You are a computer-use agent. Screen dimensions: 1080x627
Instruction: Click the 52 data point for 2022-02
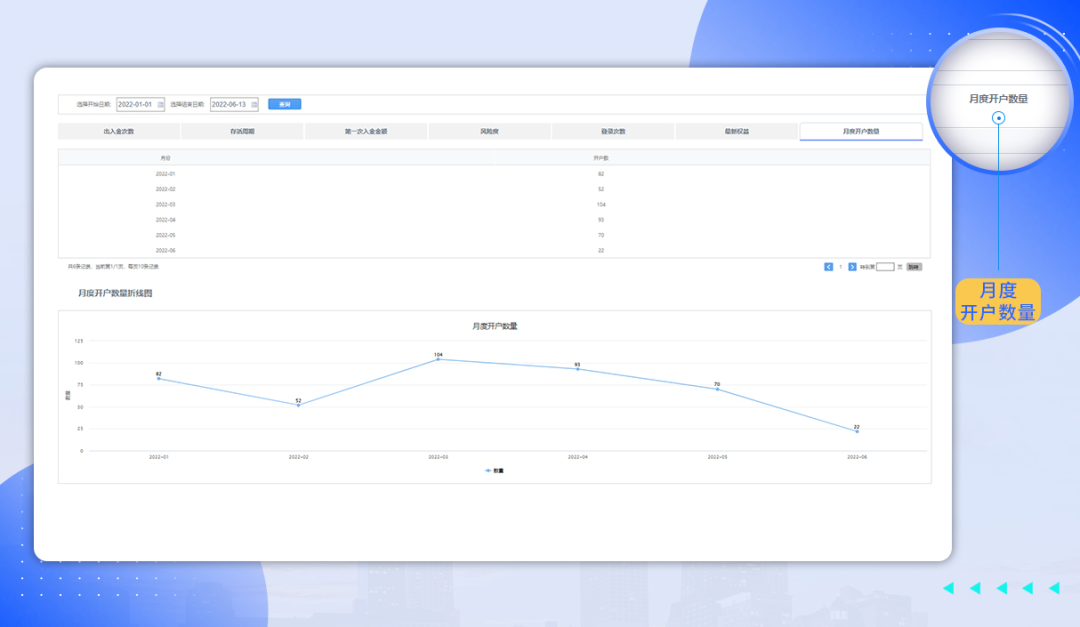pos(298,405)
